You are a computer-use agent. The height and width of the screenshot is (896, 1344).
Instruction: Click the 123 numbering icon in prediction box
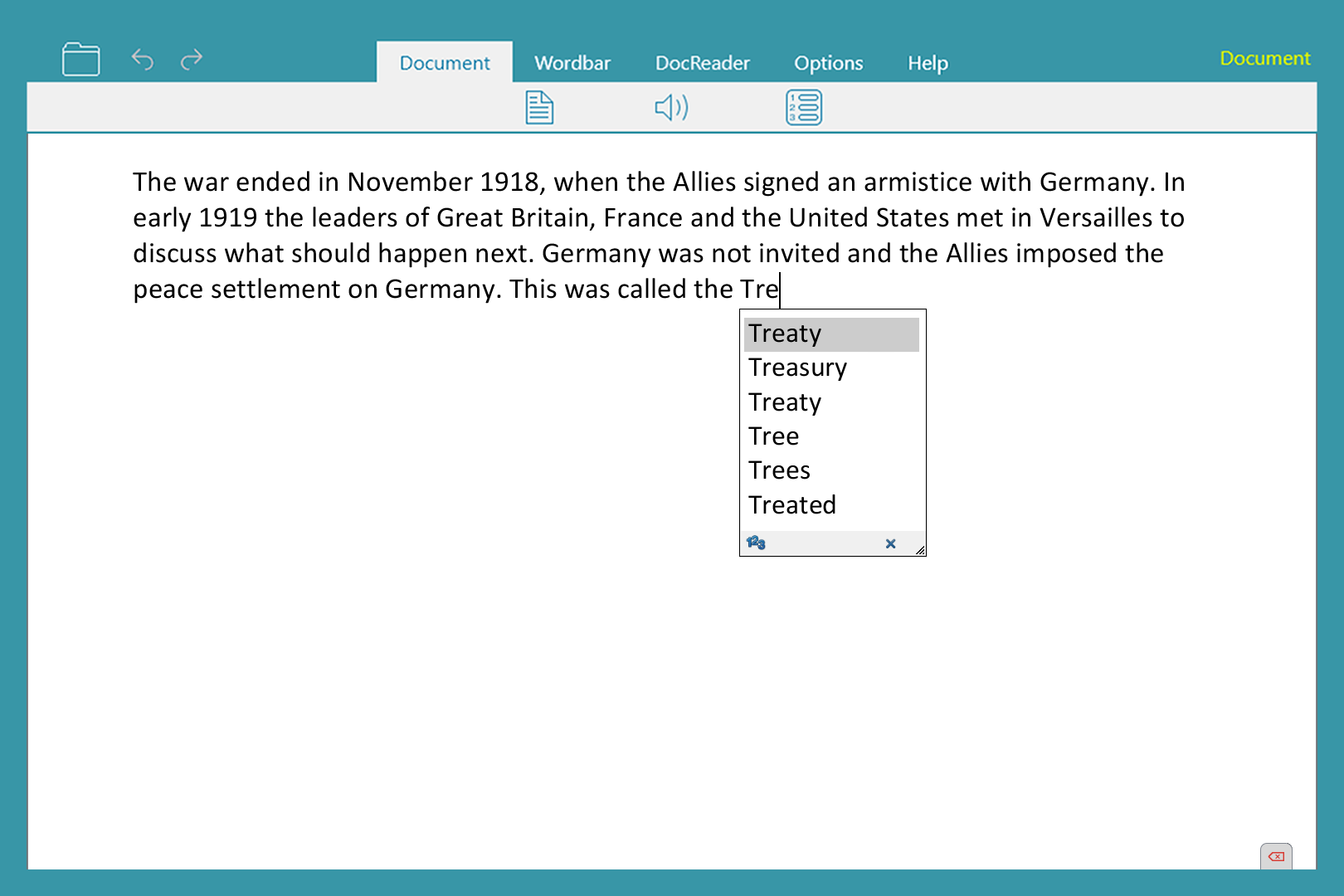(x=756, y=543)
